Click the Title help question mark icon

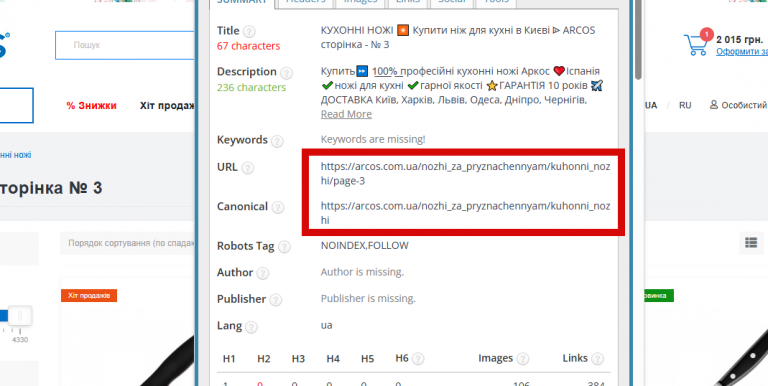click(x=249, y=32)
